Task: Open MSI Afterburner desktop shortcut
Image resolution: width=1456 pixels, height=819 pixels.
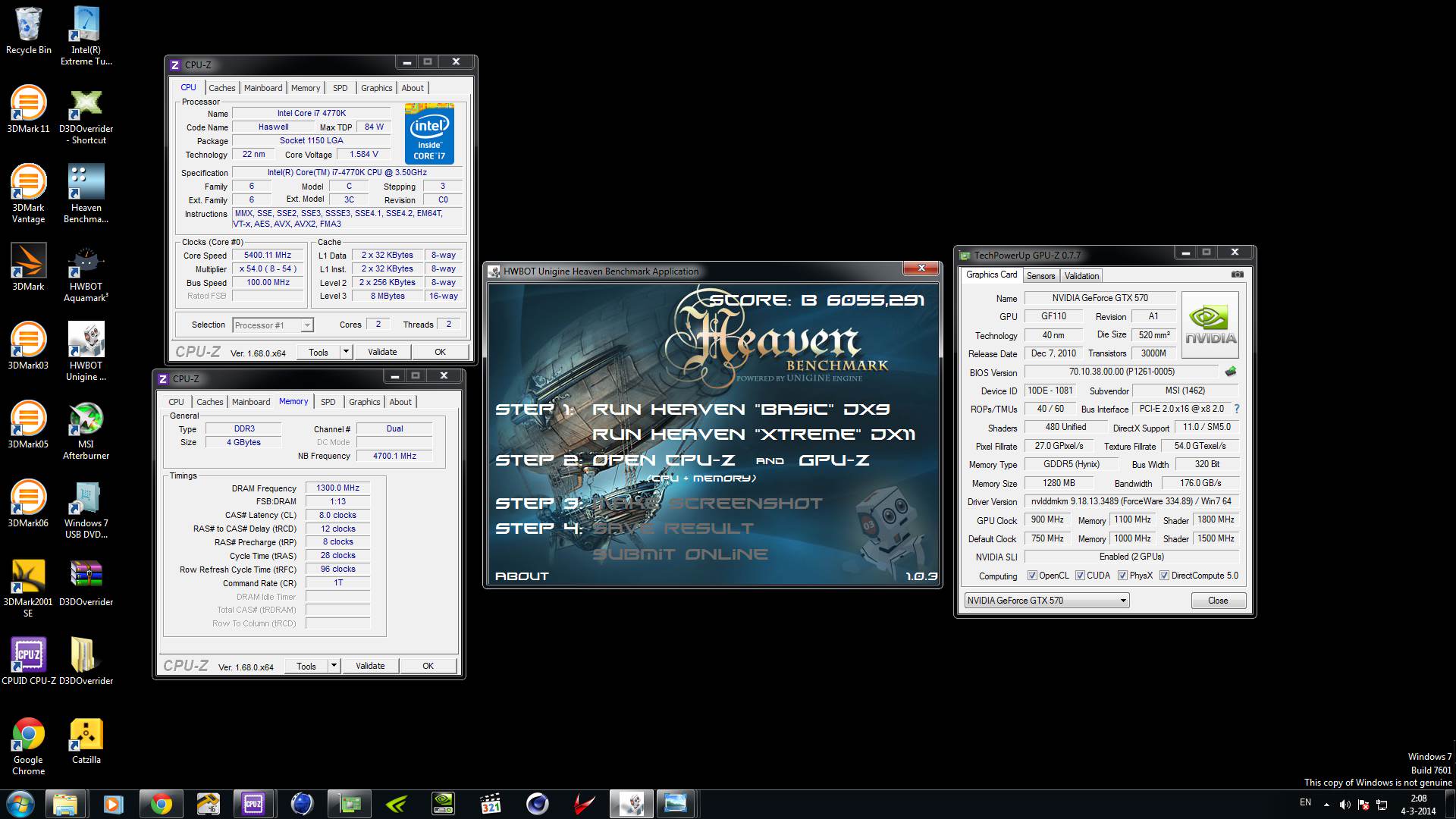Action: 86,431
